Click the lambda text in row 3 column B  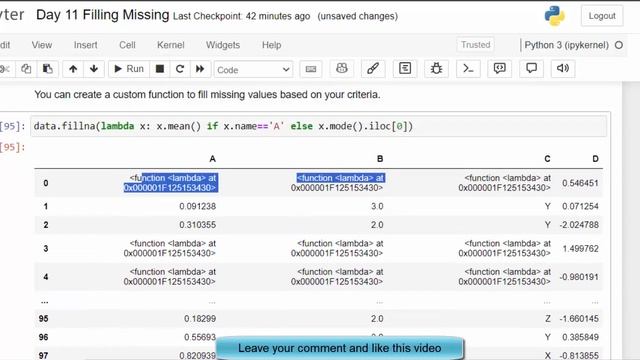coord(337,248)
